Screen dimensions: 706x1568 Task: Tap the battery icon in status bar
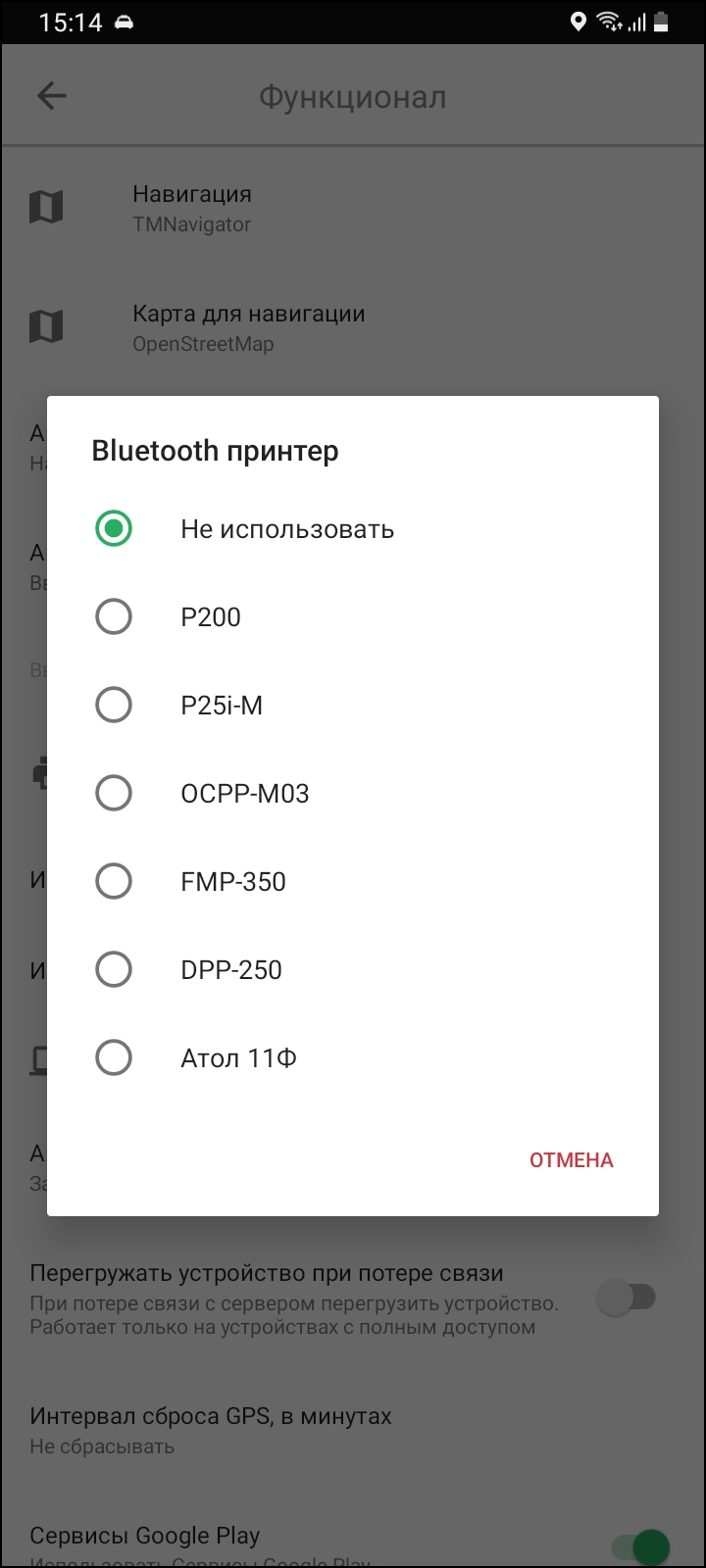[663, 22]
